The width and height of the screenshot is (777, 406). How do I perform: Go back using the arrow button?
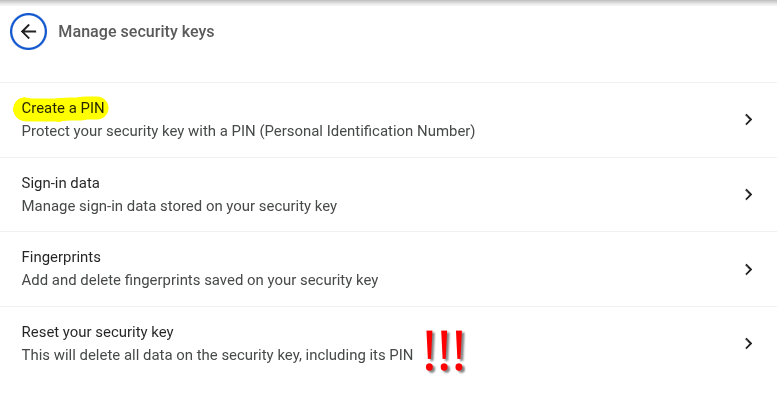28,32
